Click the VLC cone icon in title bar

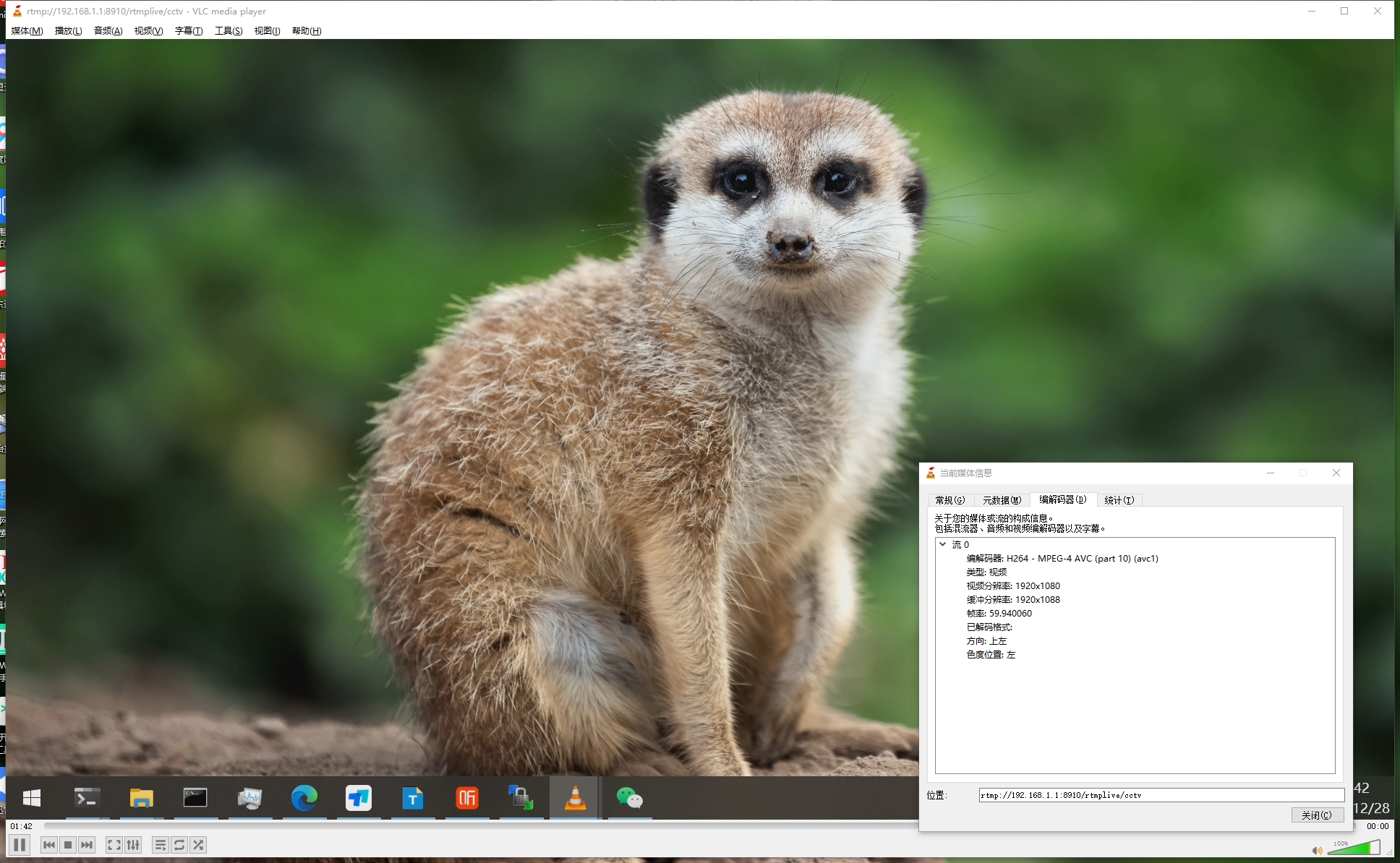(x=17, y=11)
